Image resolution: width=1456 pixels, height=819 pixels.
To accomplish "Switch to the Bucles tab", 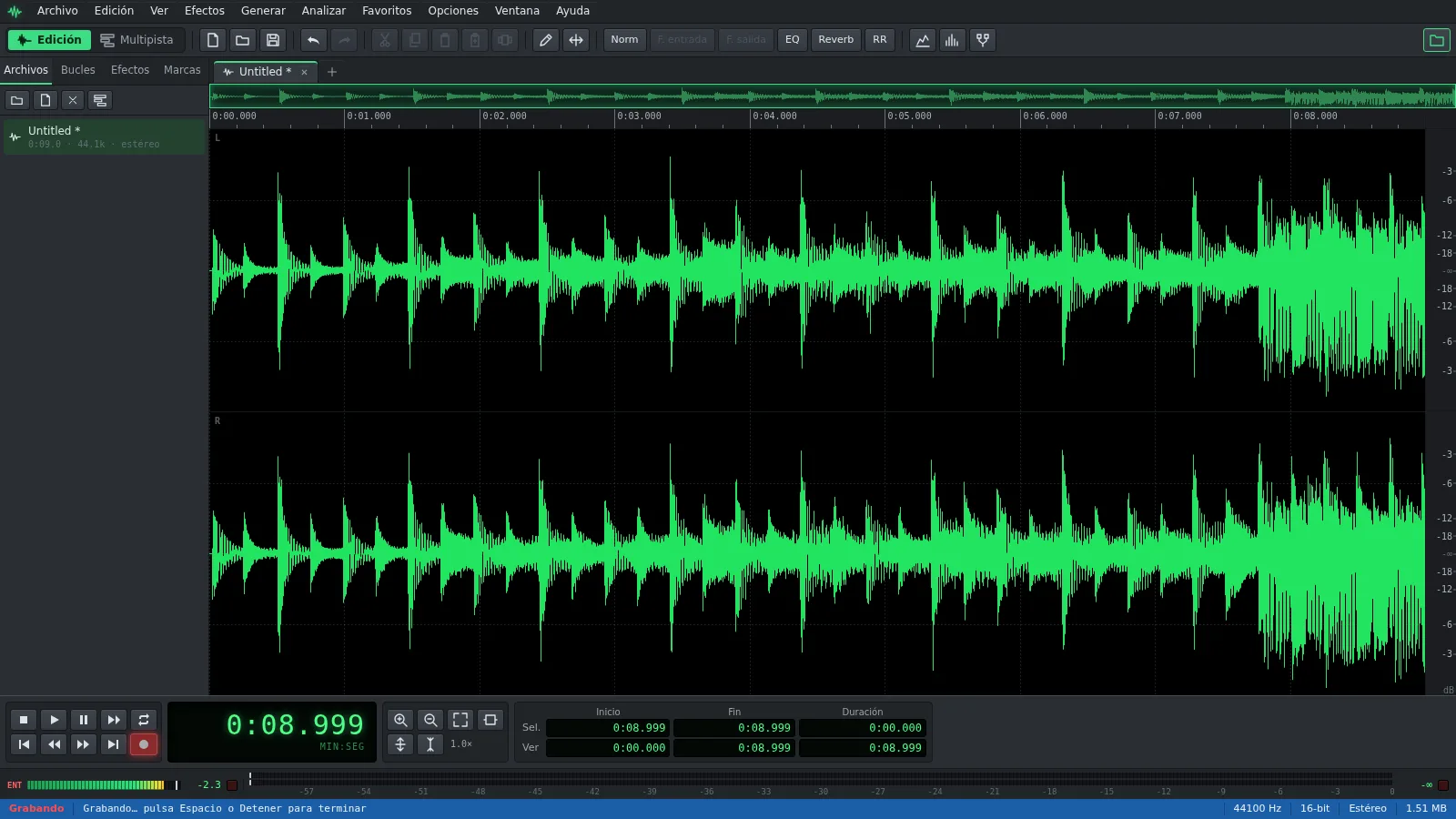I will (x=78, y=70).
